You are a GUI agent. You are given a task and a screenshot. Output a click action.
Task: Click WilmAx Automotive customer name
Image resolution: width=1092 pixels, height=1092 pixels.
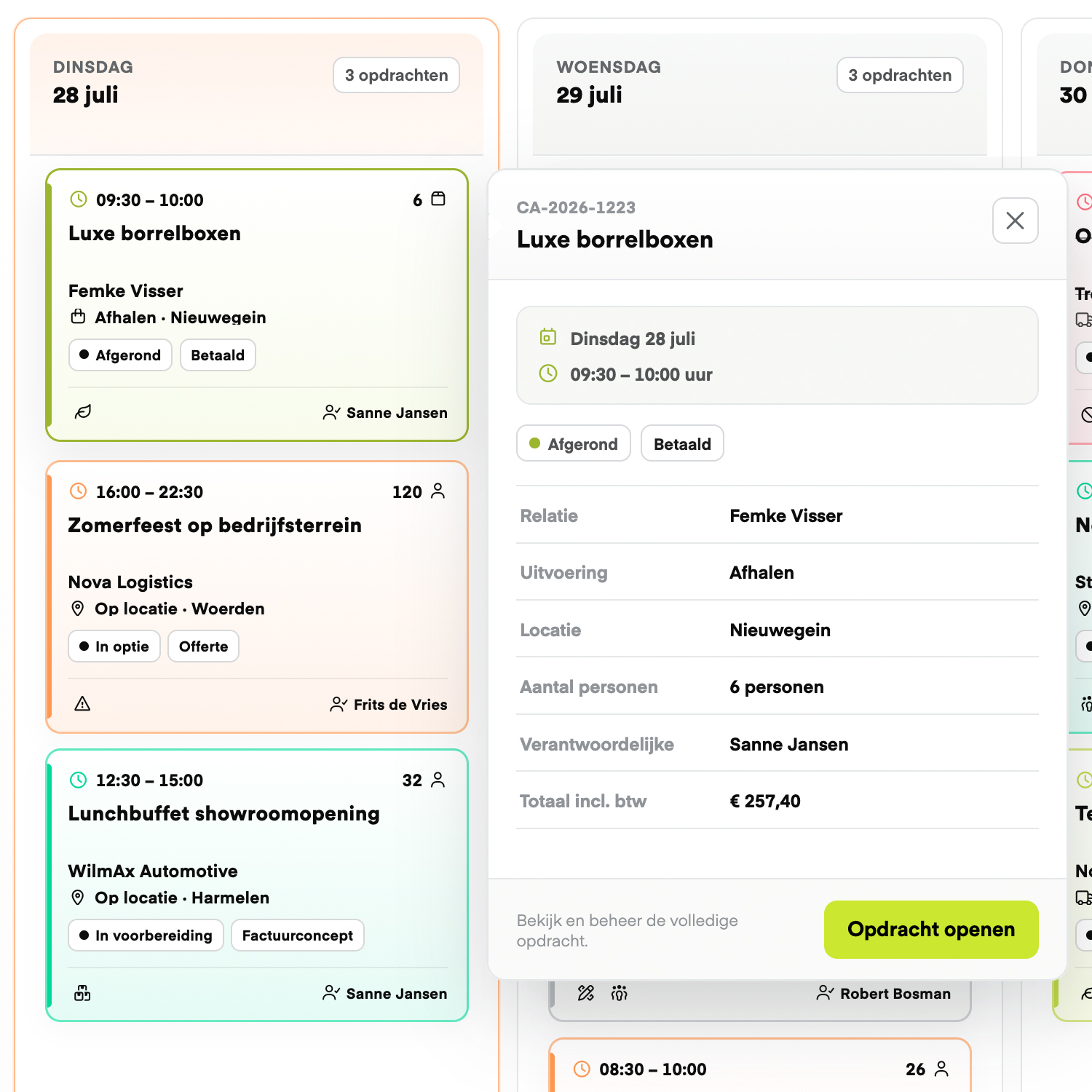(153, 871)
